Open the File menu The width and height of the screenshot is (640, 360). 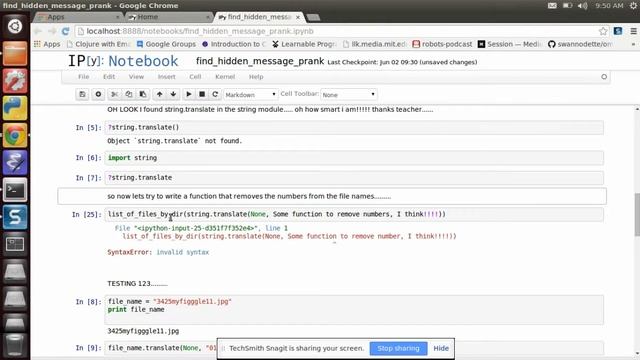click(84, 77)
